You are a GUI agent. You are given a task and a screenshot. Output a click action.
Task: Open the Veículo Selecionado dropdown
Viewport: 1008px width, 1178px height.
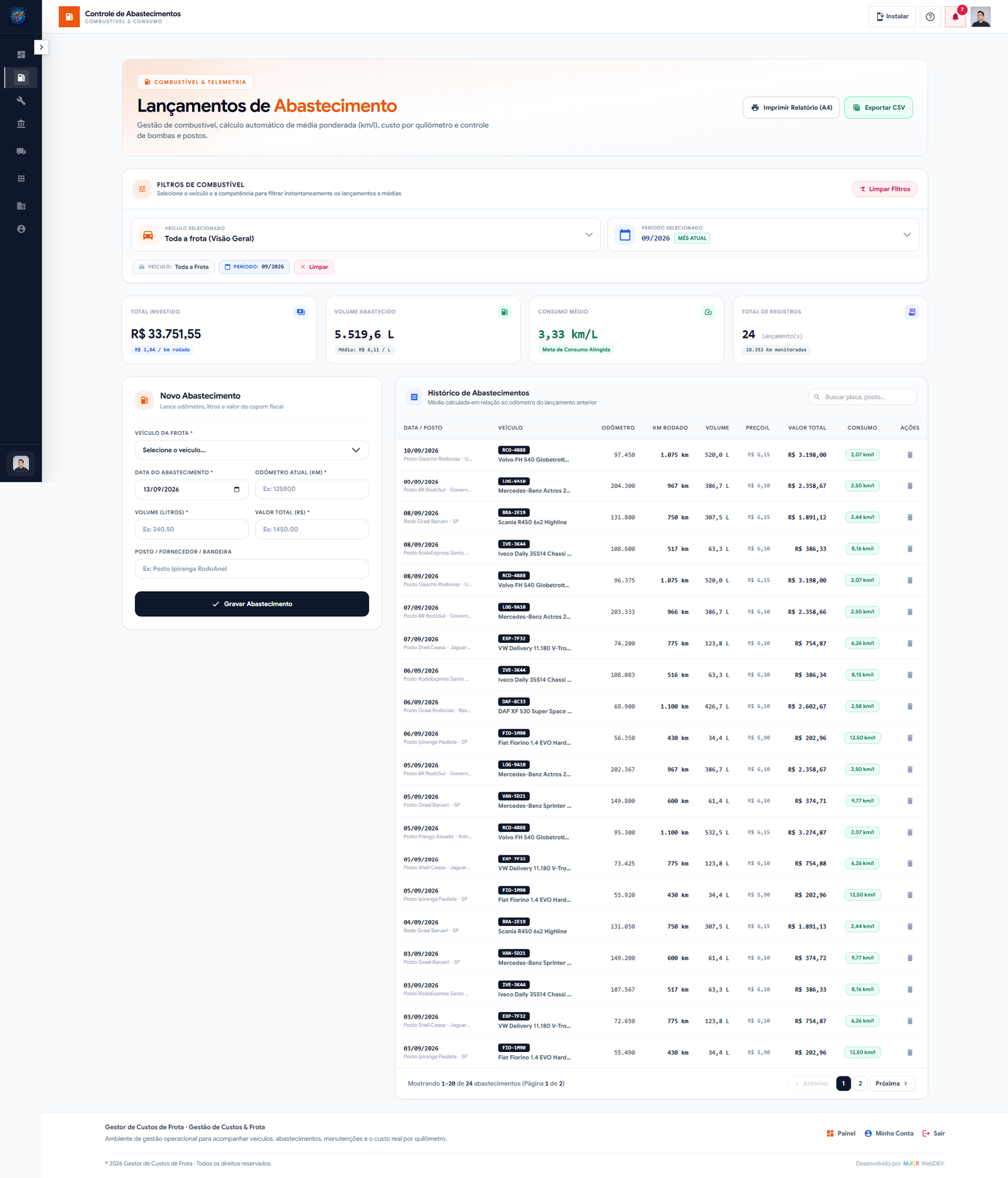(365, 234)
